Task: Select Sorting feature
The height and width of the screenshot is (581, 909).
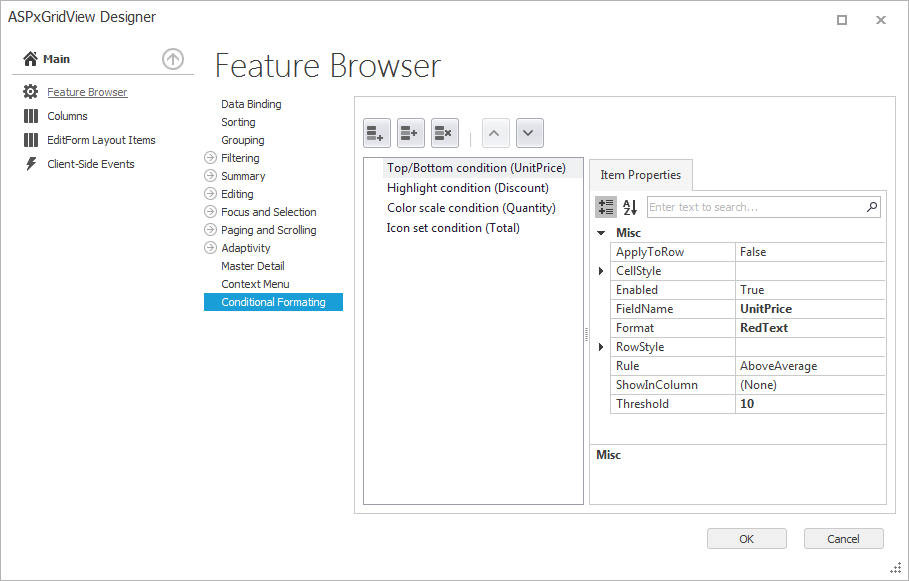Action: (238, 122)
